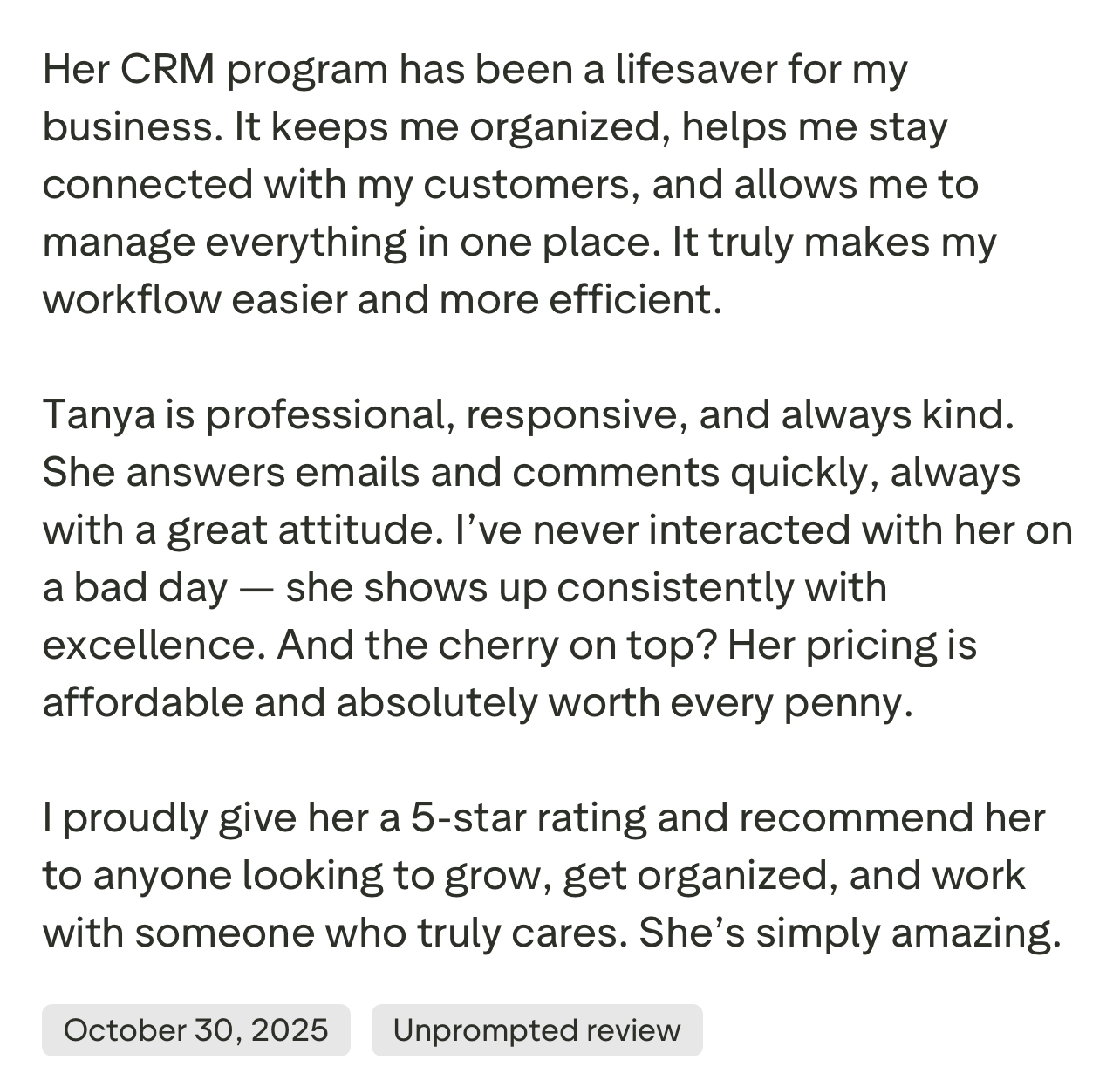Click the words manage everything in one place
Screen dimensions: 1120x1087
[x=347, y=243]
